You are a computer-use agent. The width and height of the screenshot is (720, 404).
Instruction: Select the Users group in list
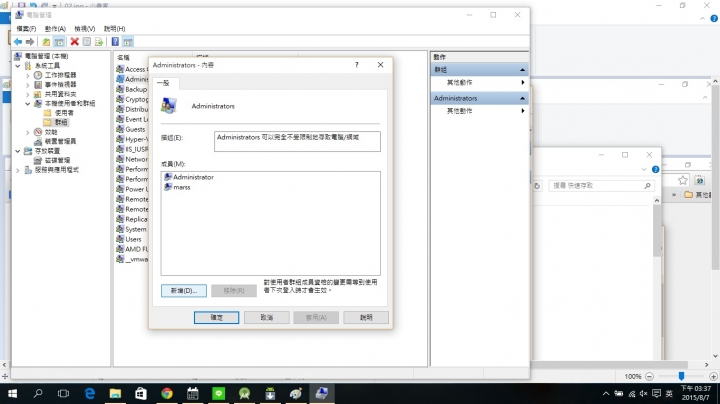click(x=129, y=239)
